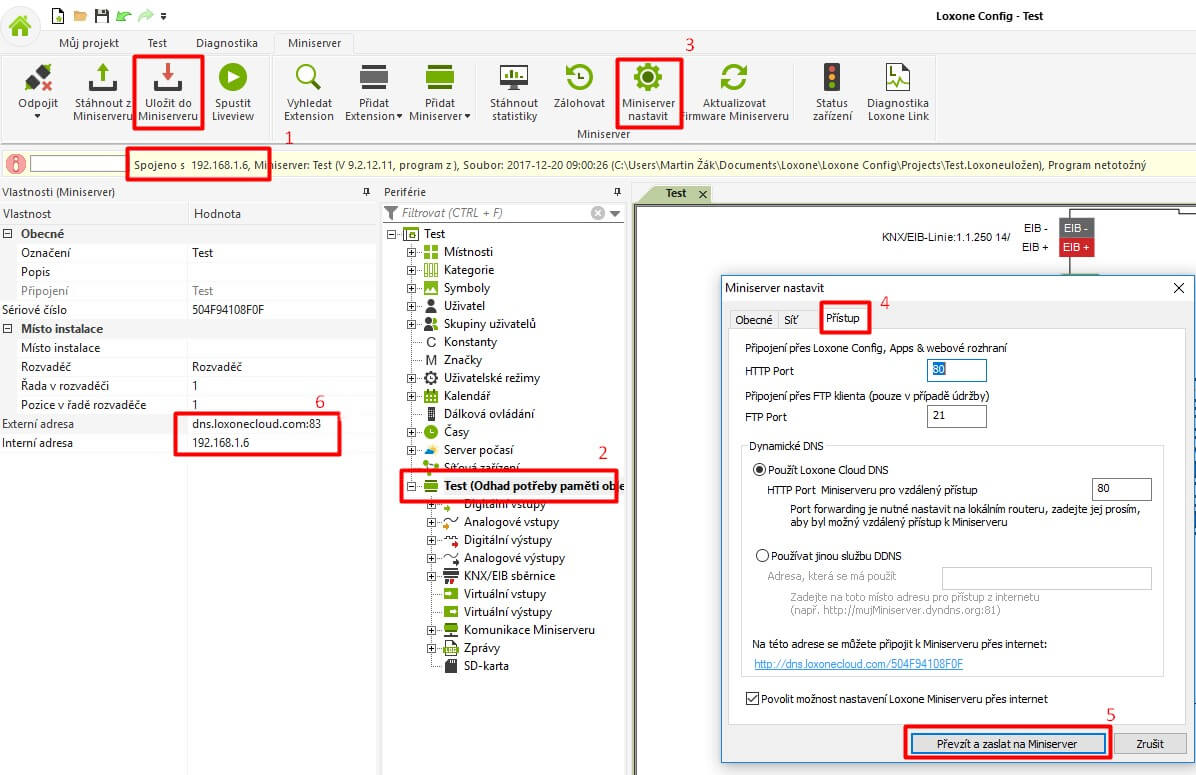
Task: Toggle Povolit možnost nastavení přes internet checkbox
Action: [x=752, y=699]
